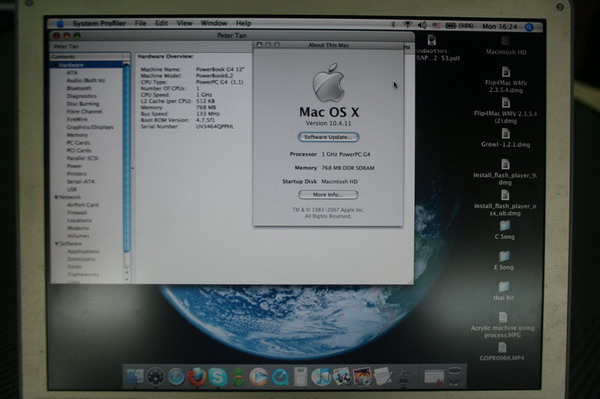Click the menu bar clock Mon 16:24

pos(499,26)
